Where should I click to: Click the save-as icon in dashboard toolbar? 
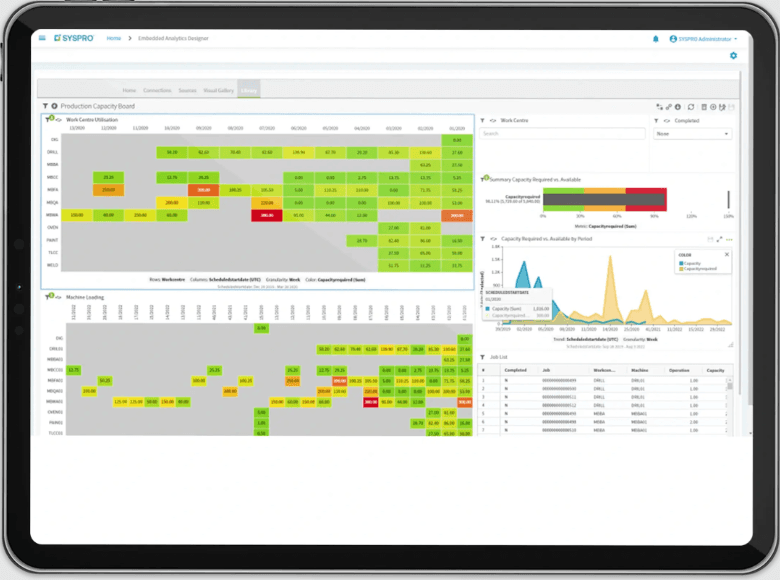[x=722, y=107]
